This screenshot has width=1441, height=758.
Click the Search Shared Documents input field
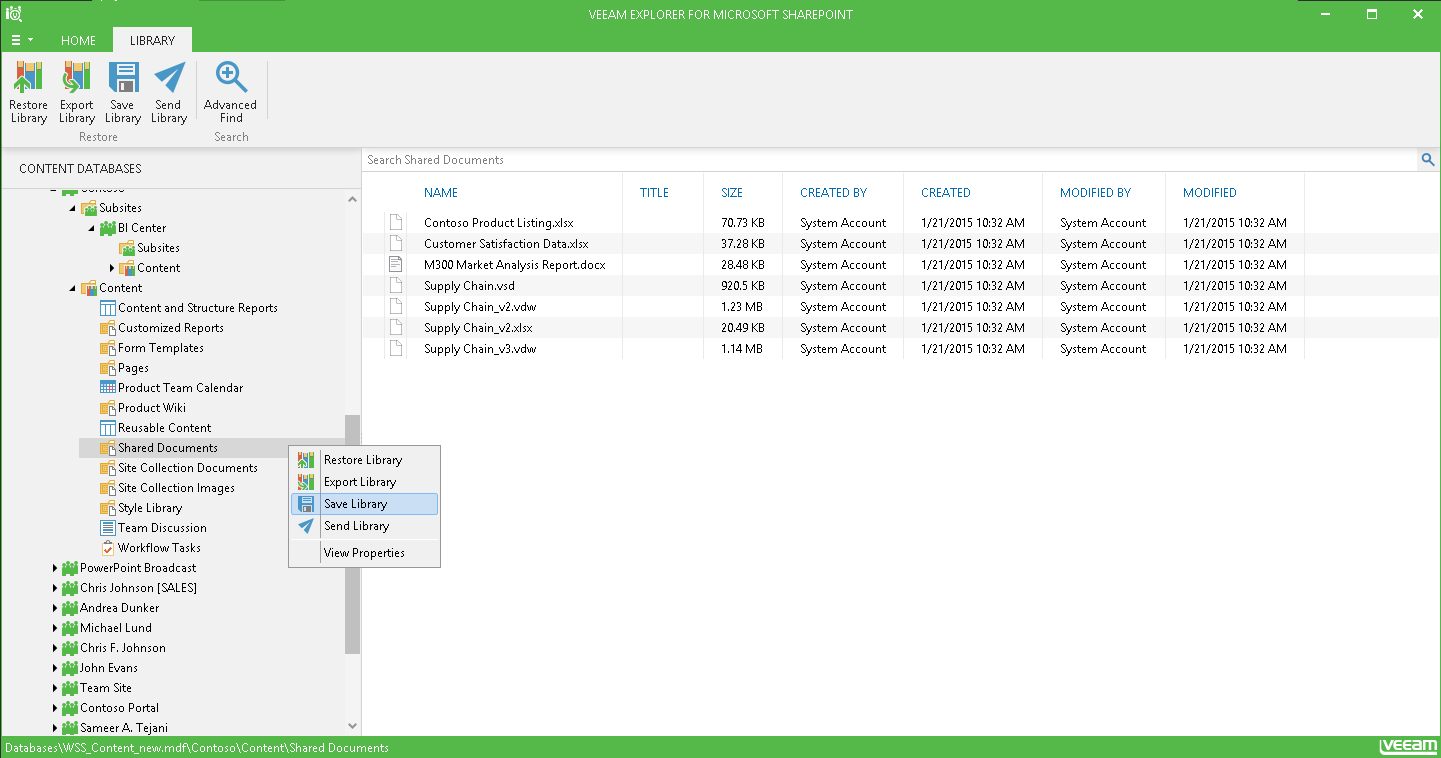pyautogui.click(x=890, y=160)
